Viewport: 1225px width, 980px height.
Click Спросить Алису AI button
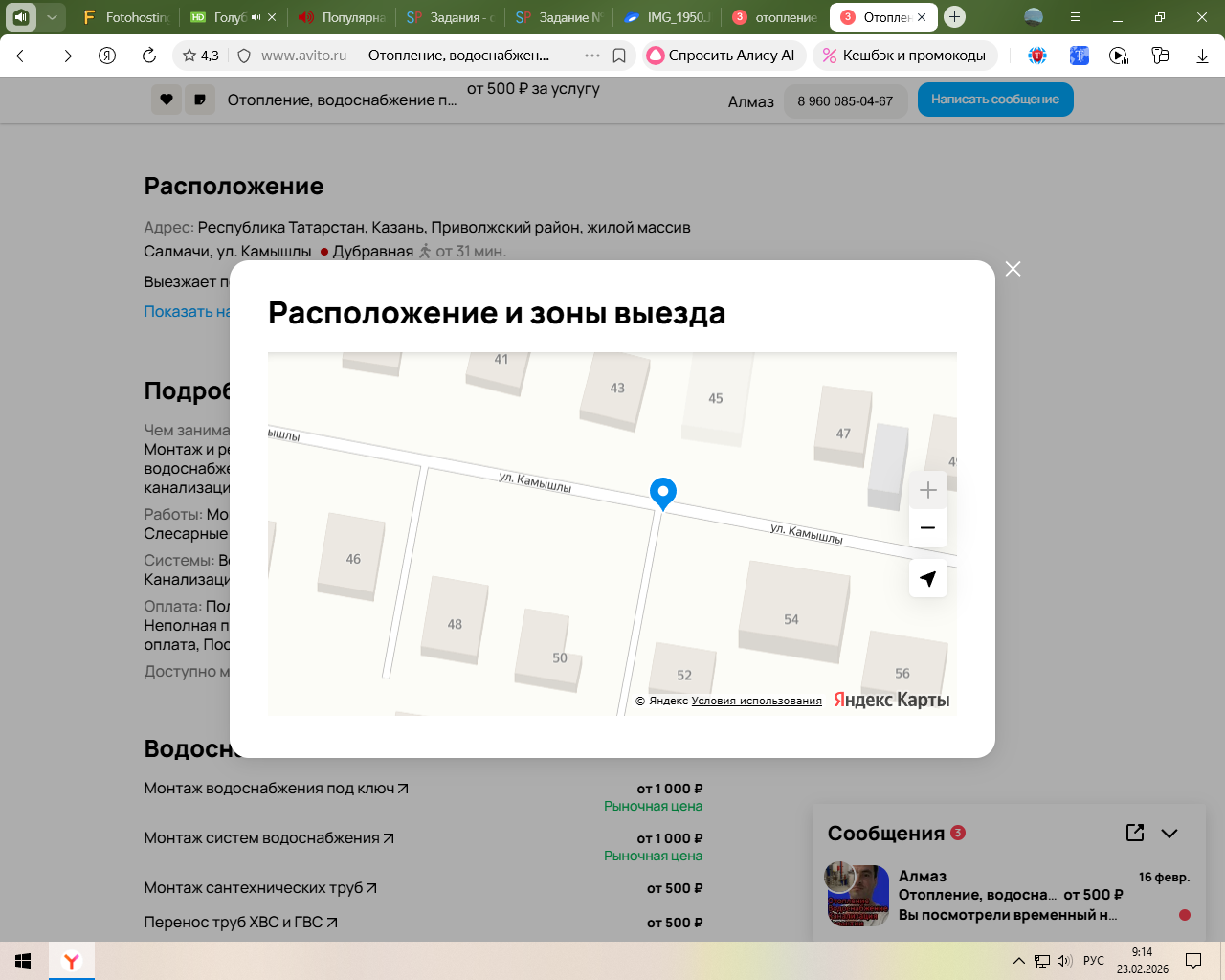[724, 56]
